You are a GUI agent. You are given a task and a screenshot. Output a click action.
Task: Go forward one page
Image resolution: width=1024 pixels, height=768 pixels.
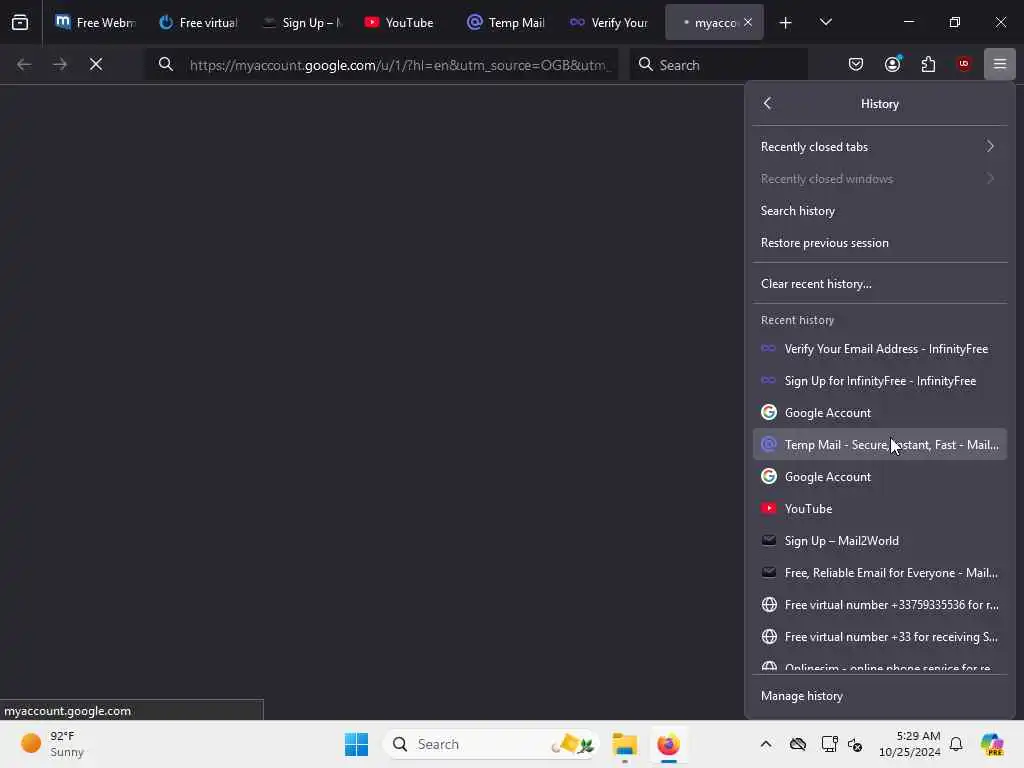point(60,64)
